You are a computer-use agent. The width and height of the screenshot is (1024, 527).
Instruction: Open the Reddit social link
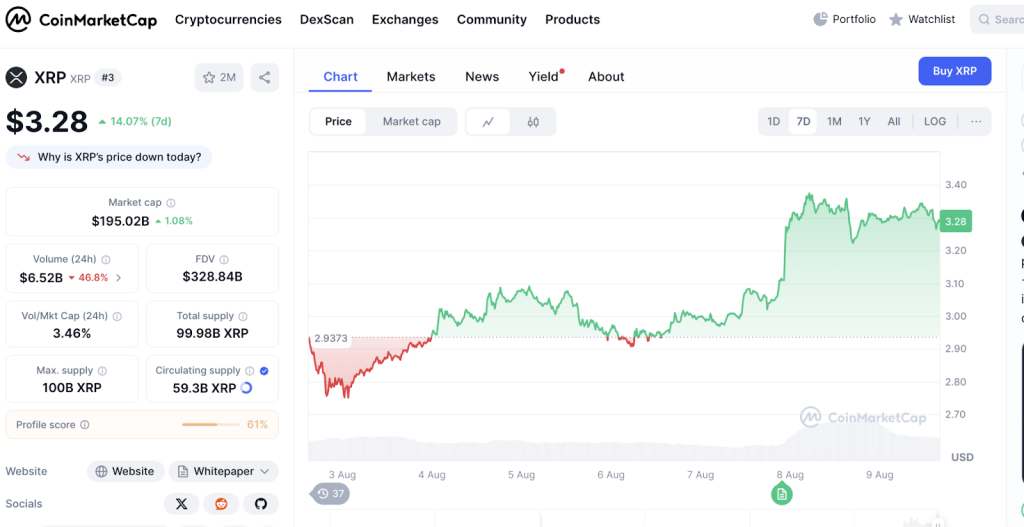coord(221,504)
